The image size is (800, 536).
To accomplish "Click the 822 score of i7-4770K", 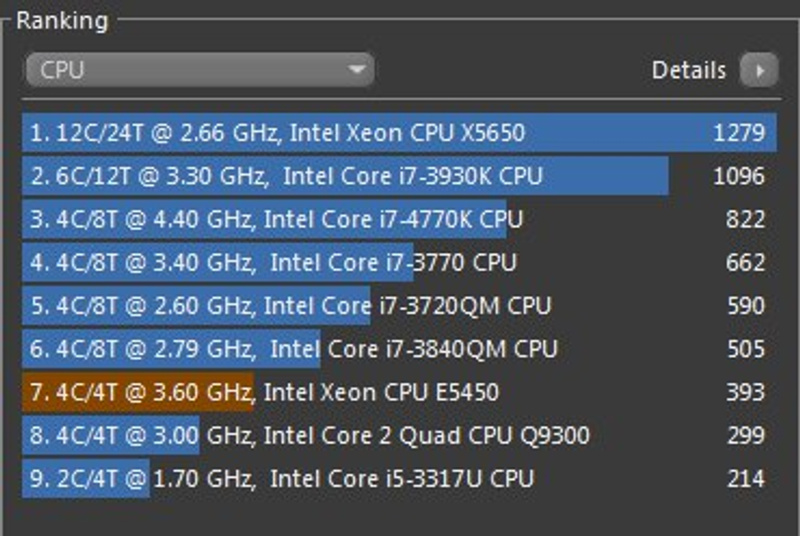I will [745, 219].
